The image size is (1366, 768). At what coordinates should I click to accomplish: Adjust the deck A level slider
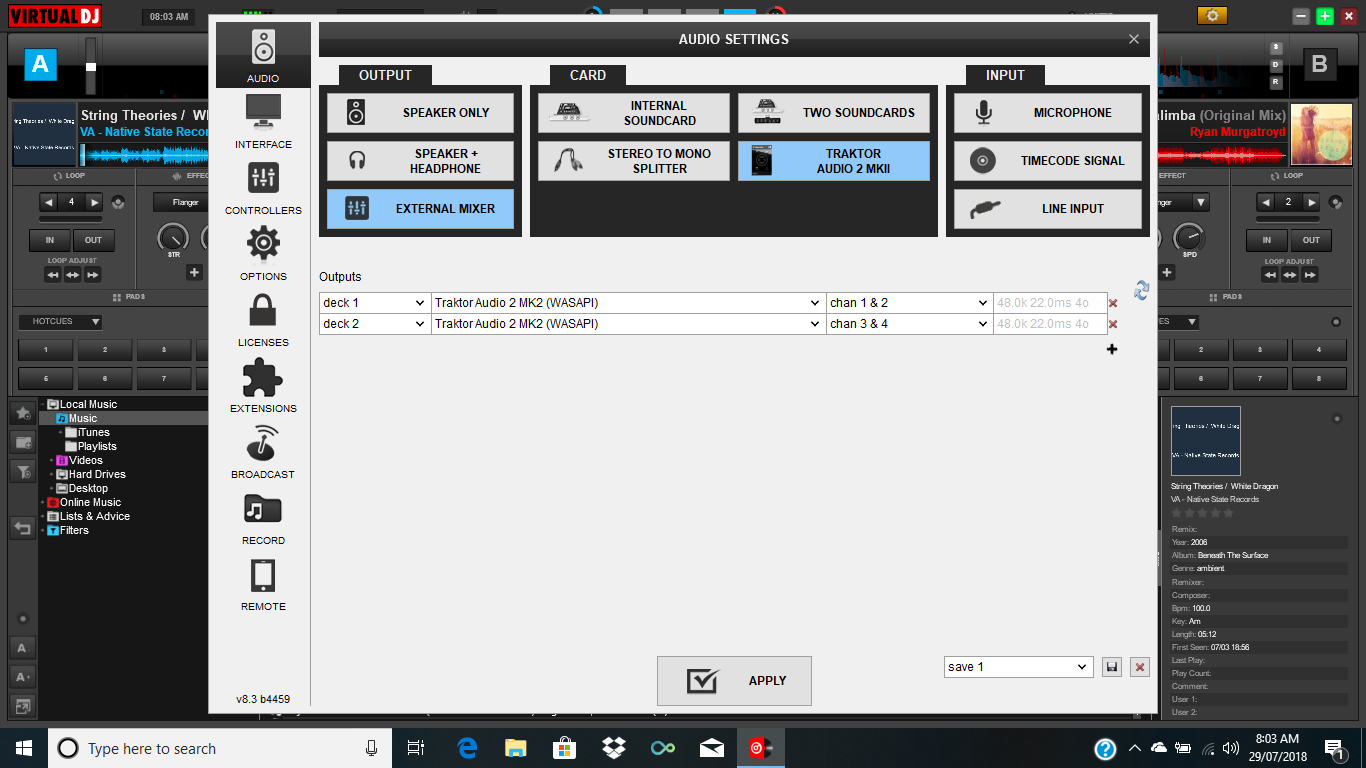tap(91, 66)
